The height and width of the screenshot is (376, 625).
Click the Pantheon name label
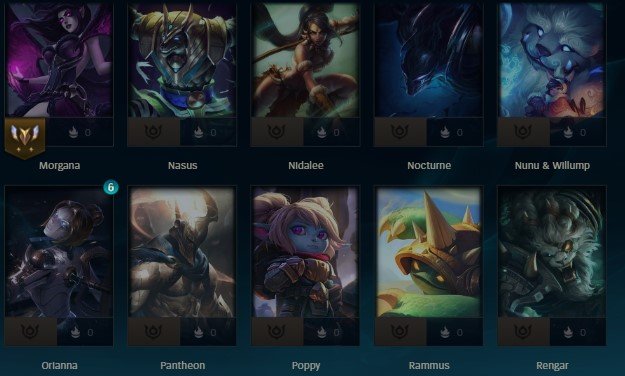pyautogui.click(x=183, y=365)
